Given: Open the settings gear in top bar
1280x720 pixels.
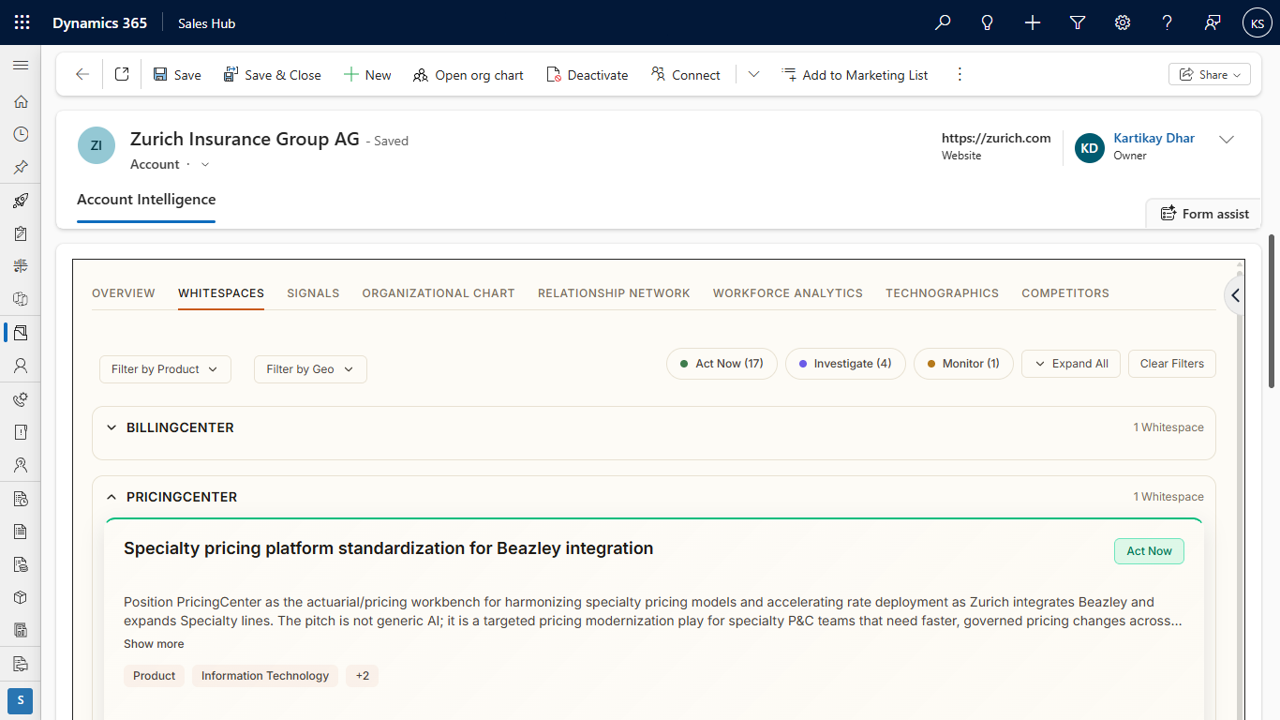Looking at the screenshot, I should pos(1122,22).
